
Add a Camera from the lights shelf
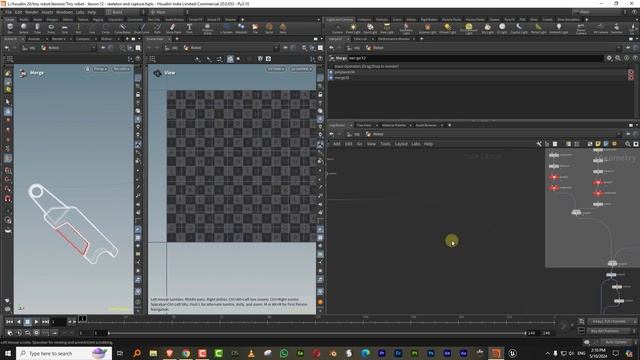point(337,28)
